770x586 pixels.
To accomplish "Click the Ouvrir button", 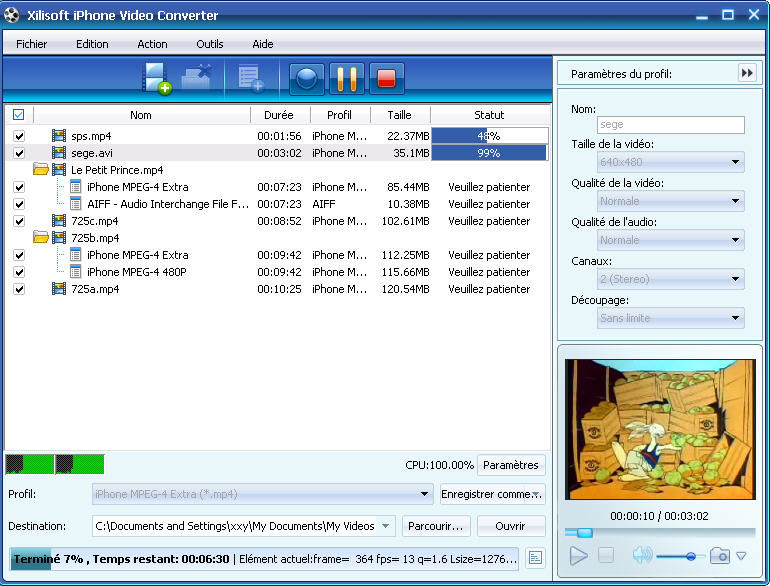I will (511, 526).
